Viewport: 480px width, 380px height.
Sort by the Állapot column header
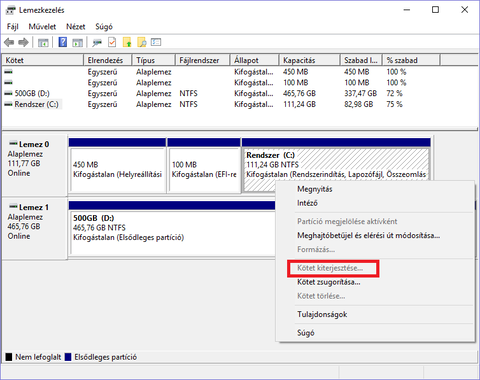(x=254, y=60)
